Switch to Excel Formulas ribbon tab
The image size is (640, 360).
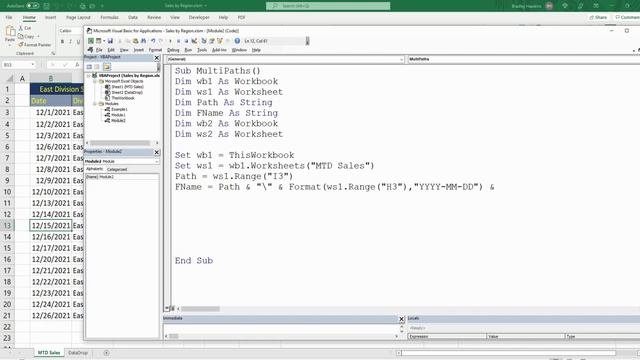click(x=109, y=18)
